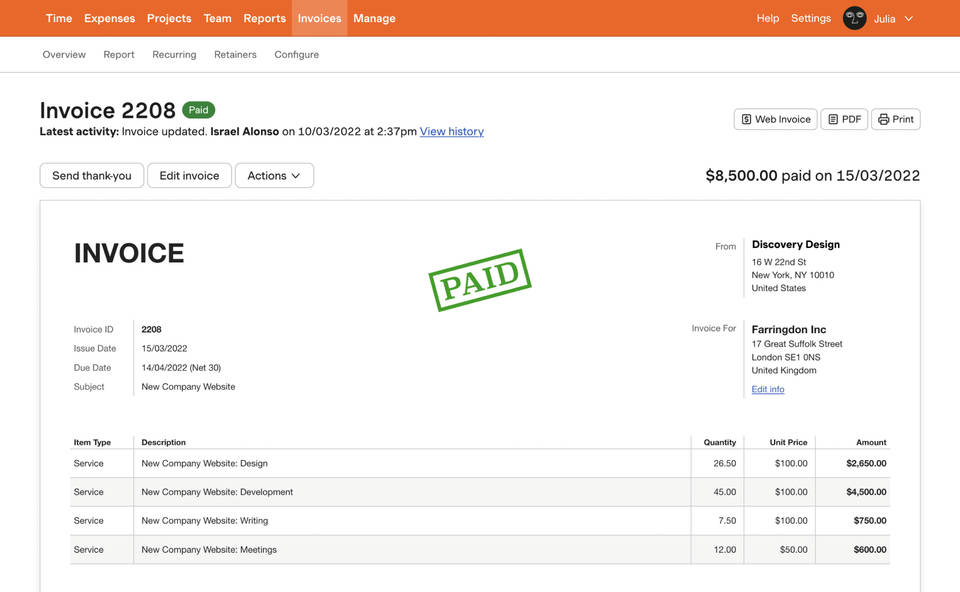Image resolution: width=960 pixels, height=592 pixels.
Task: Expand the Actions dropdown
Action: pyautogui.click(x=274, y=176)
